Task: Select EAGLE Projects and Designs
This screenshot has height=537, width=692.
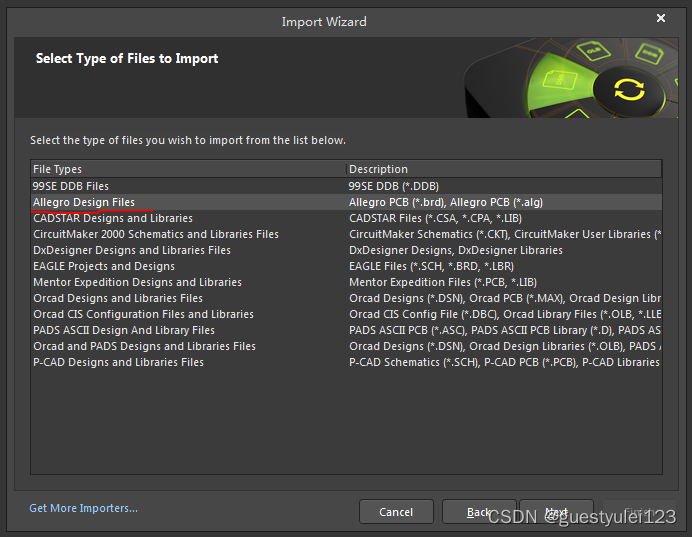Action: pos(104,266)
